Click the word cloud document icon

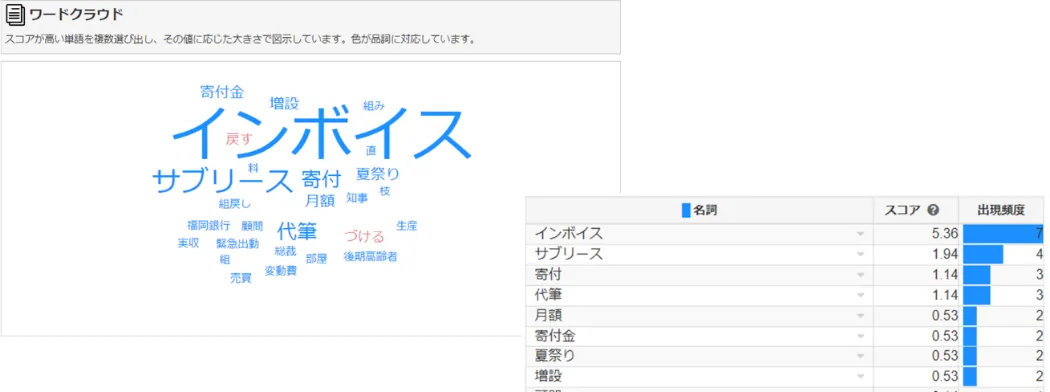pyautogui.click(x=15, y=15)
